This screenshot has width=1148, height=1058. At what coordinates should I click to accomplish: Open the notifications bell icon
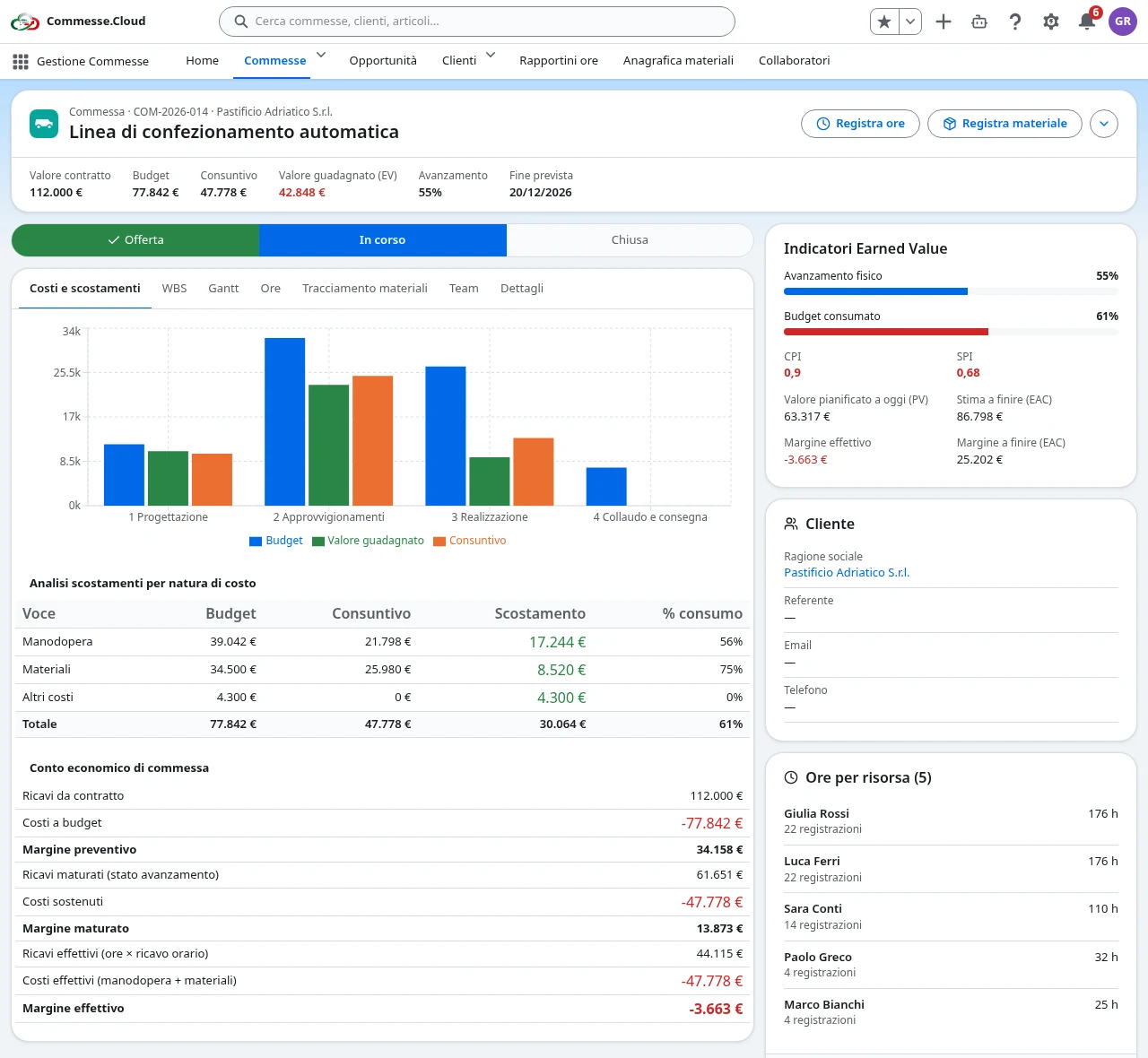pos(1087,22)
